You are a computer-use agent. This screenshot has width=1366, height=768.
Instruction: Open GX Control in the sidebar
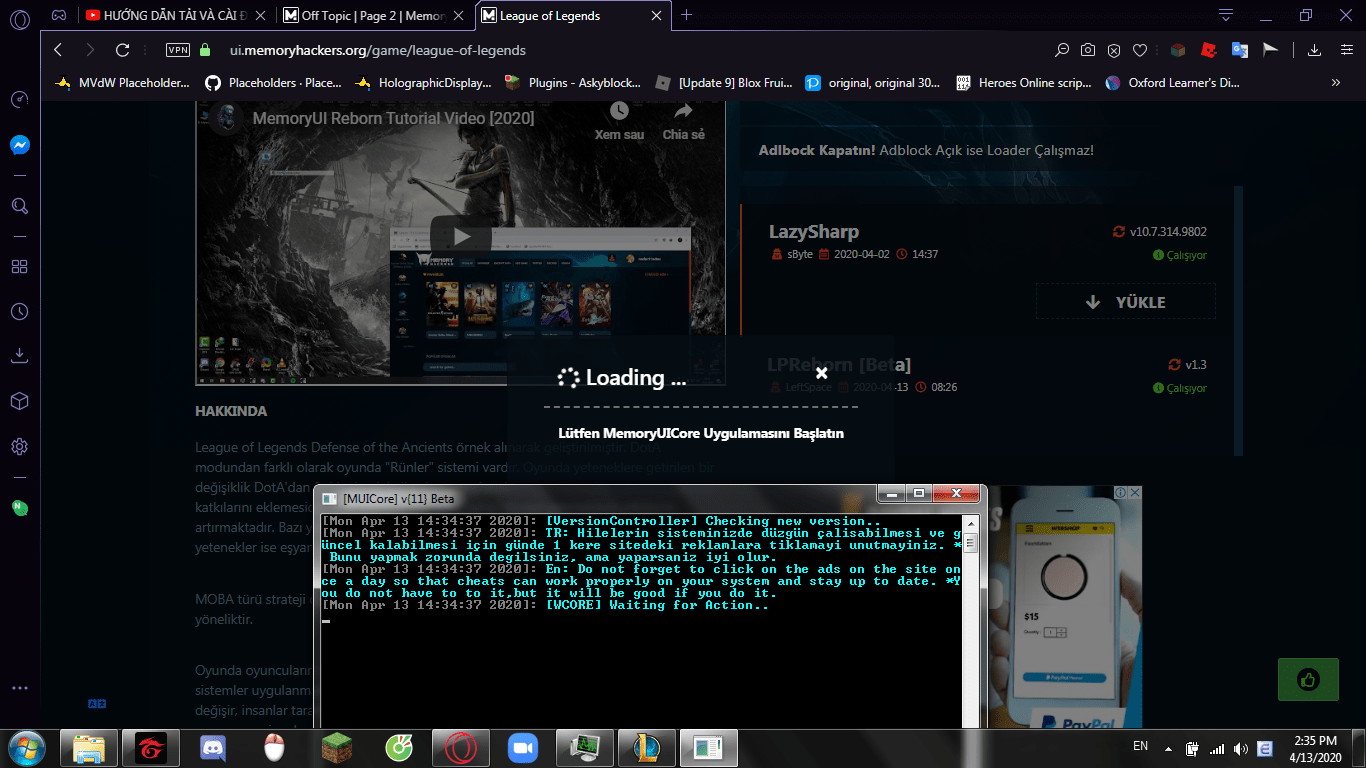pos(19,100)
